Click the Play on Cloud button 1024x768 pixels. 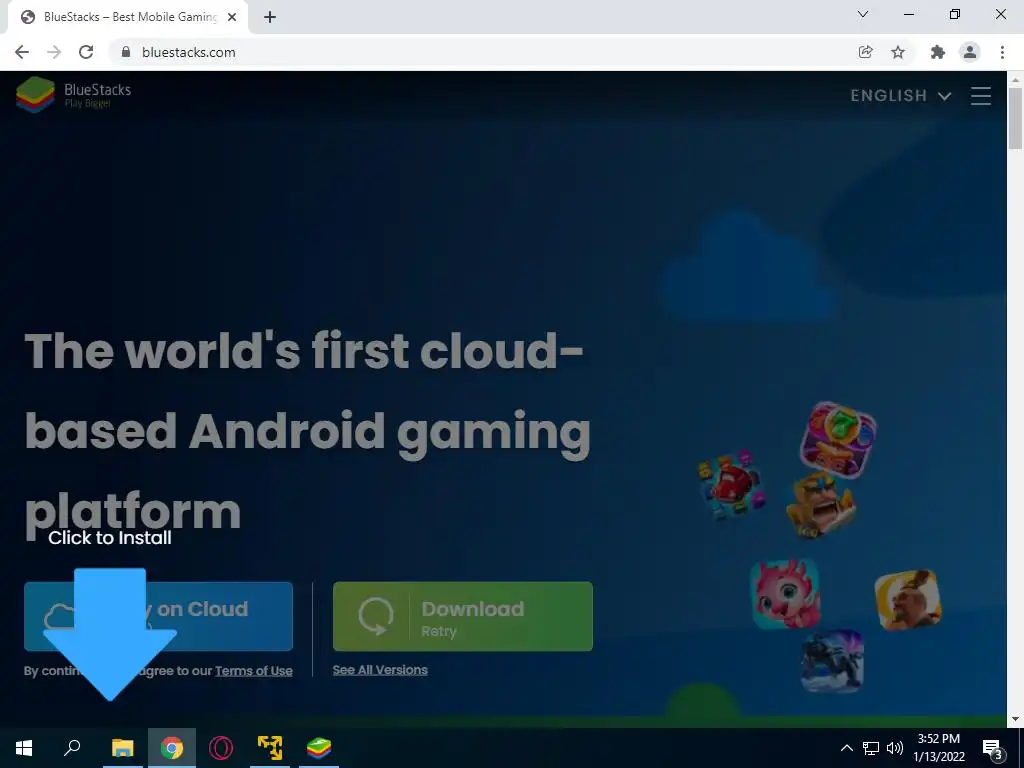(x=159, y=616)
